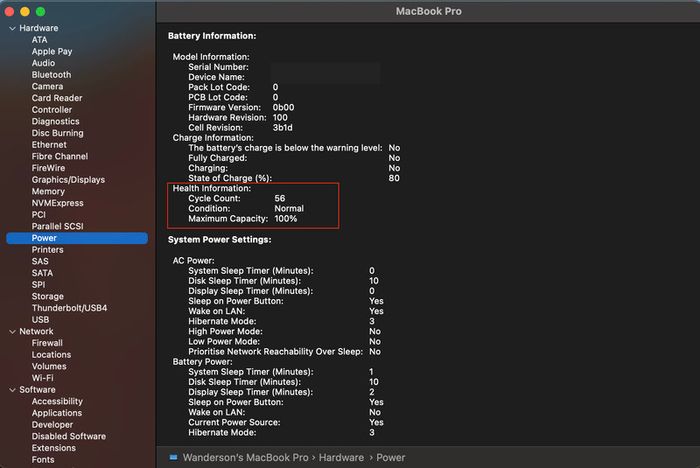Select Apple Pay in the sidebar
The image size is (700, 468).
tap(52, 51)
